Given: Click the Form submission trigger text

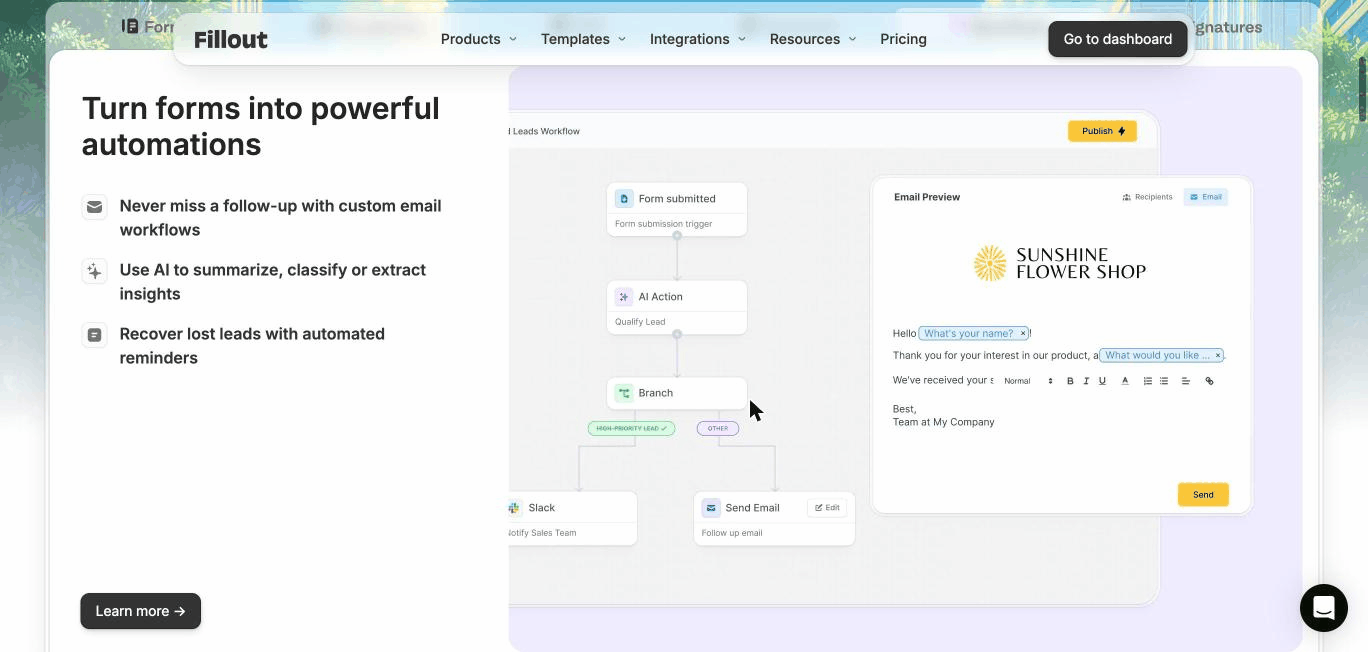Looking at the screenshot, I should point(663,224).
